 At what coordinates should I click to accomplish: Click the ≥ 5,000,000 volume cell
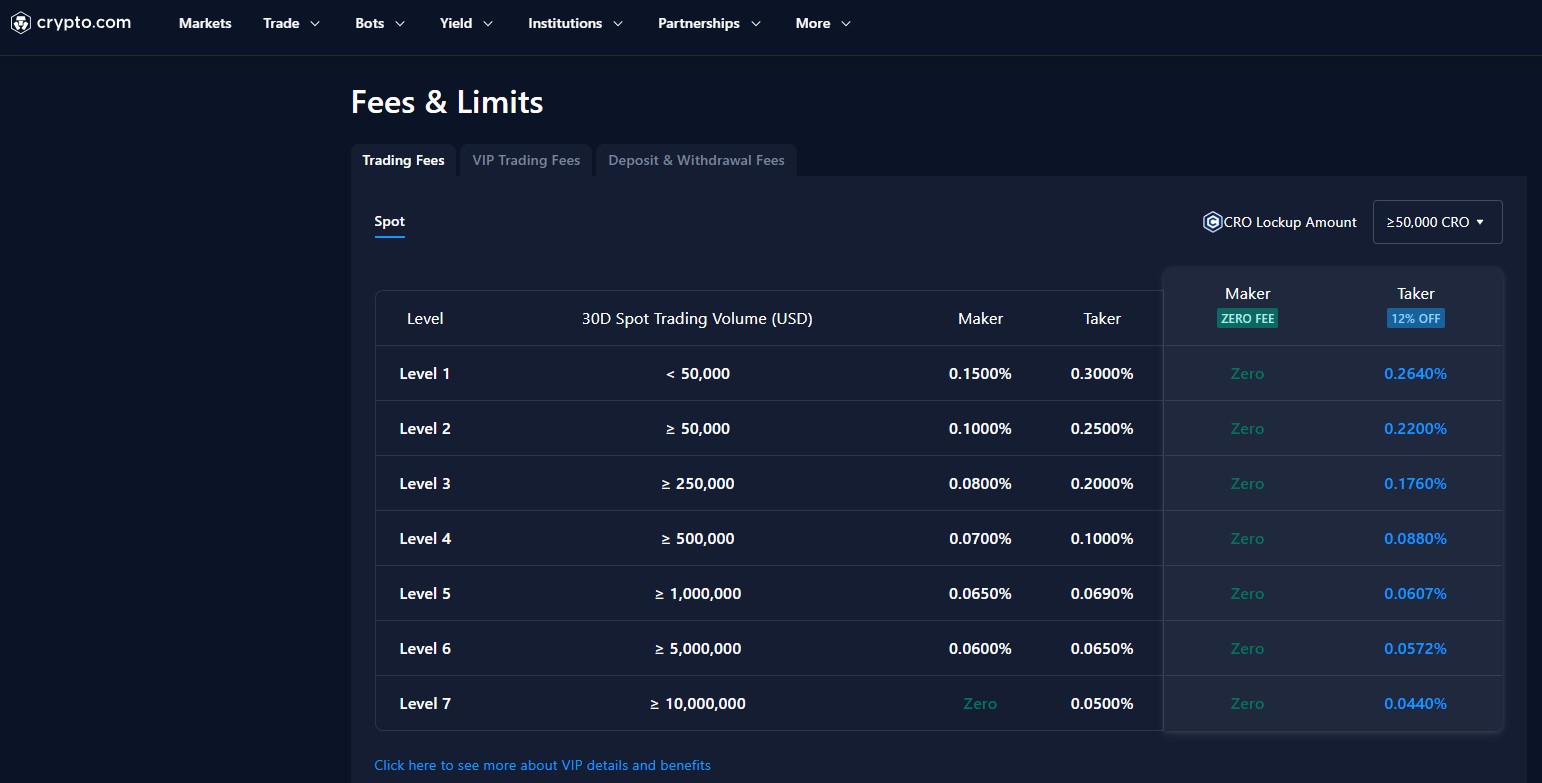tap(698, 649)
